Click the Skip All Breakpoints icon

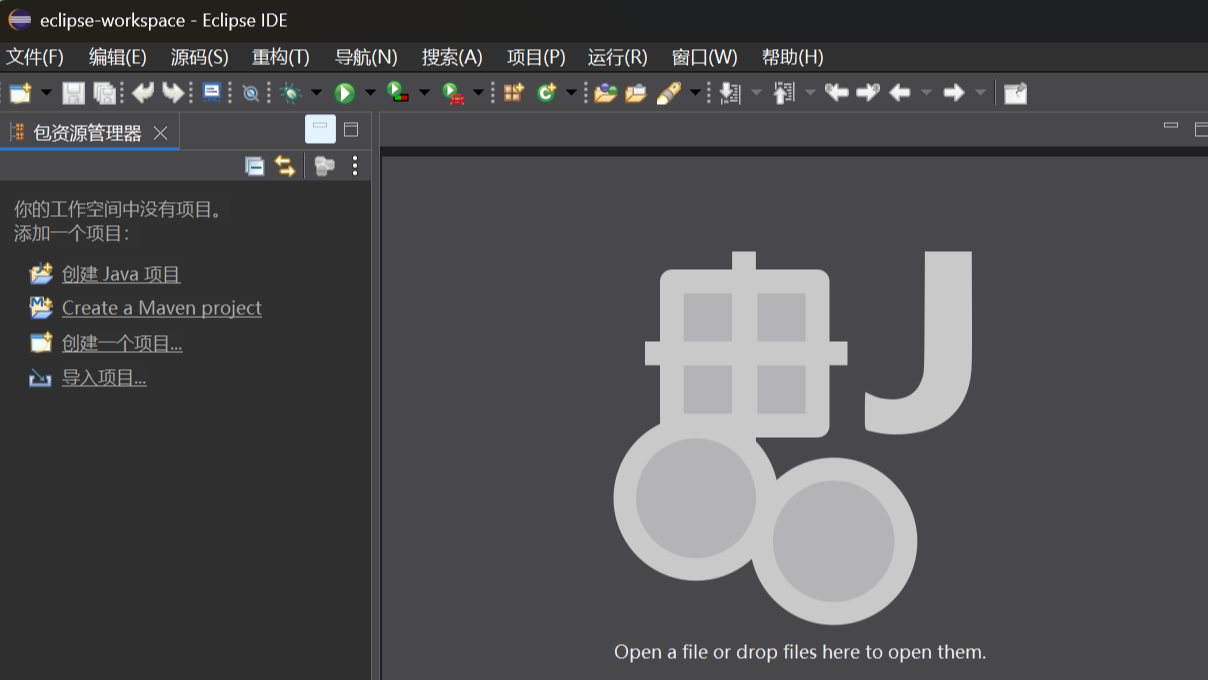(x=250, y=93)
